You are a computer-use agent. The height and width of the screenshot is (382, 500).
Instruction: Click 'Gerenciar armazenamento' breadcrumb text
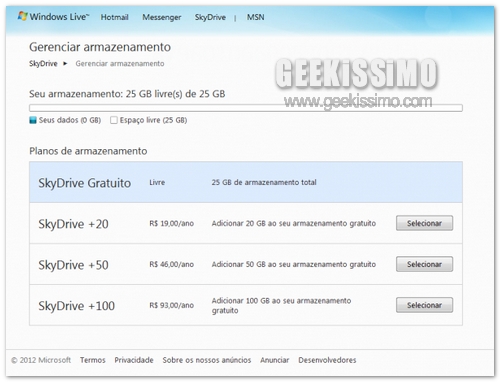click(x=120, y=63)
